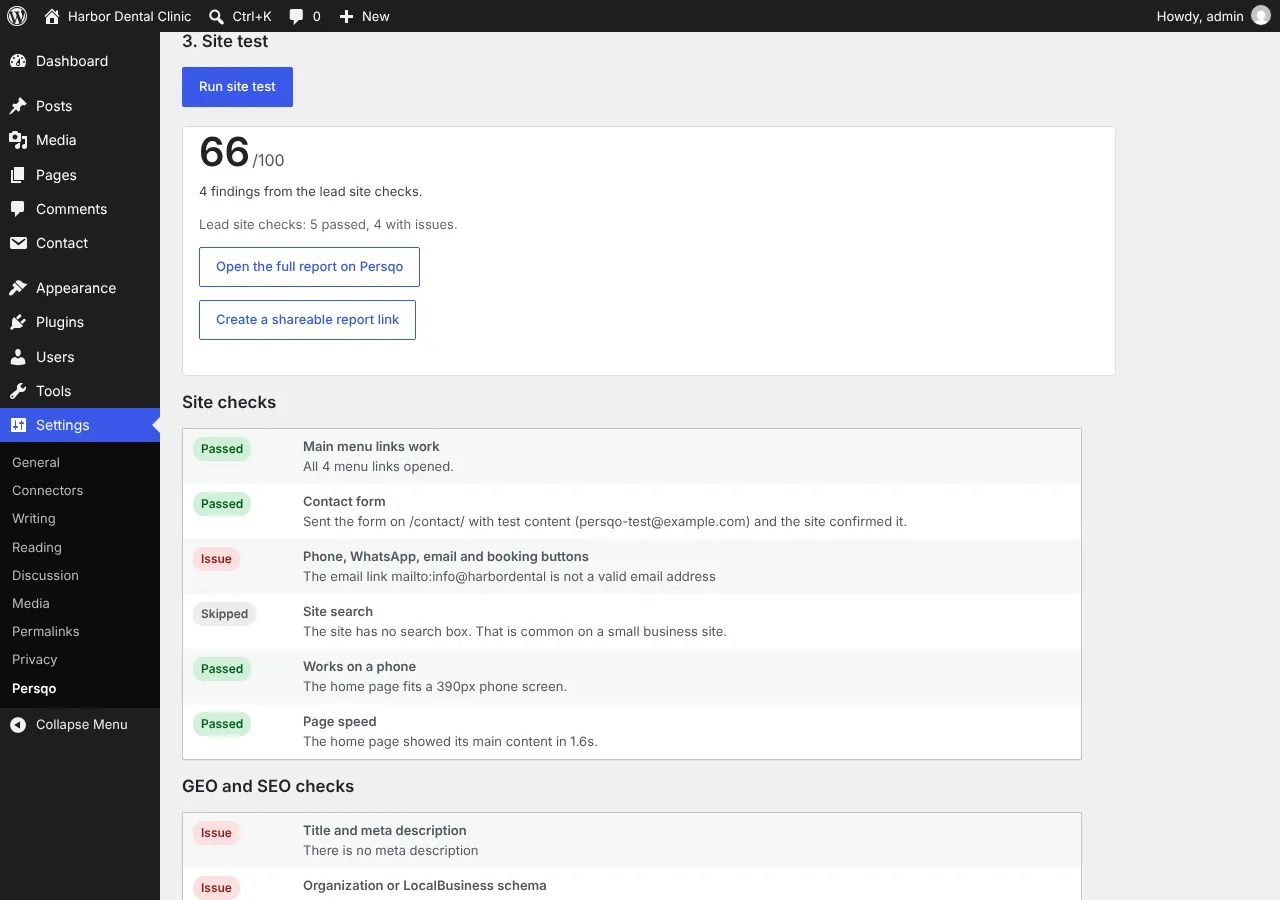Screen dimensions: 1280x900
Task: Click the 66 score number
Action: [224, 152]
